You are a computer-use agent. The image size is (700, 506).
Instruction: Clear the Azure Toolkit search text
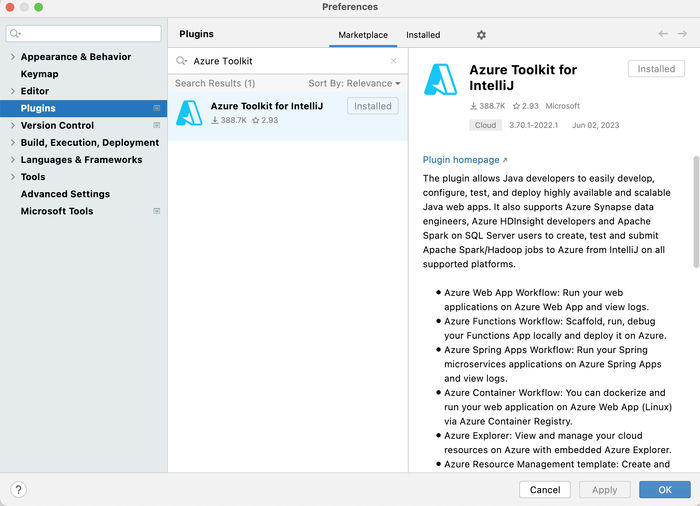coord(393,61)
